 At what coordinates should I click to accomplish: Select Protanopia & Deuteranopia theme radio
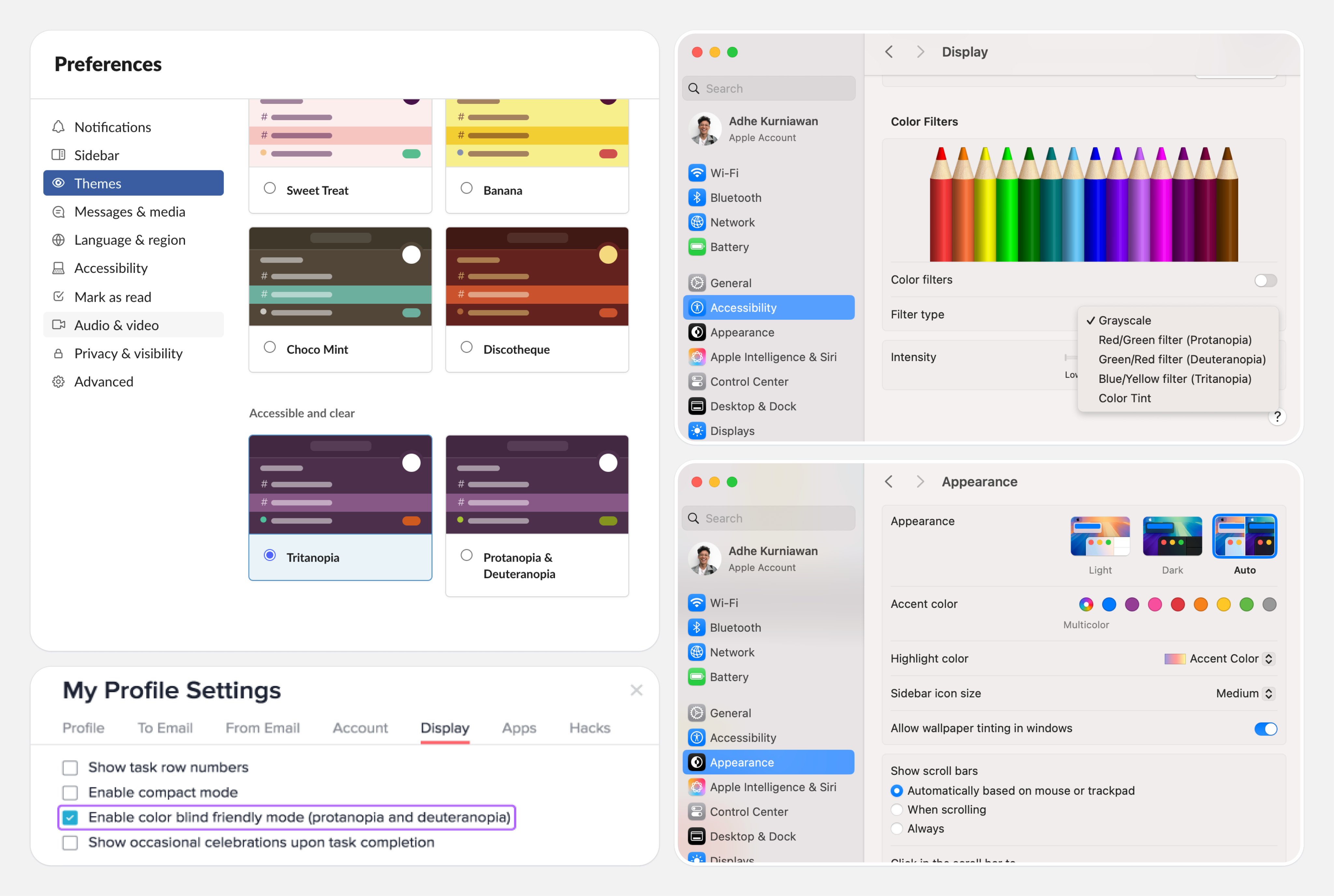coord(466,555)
